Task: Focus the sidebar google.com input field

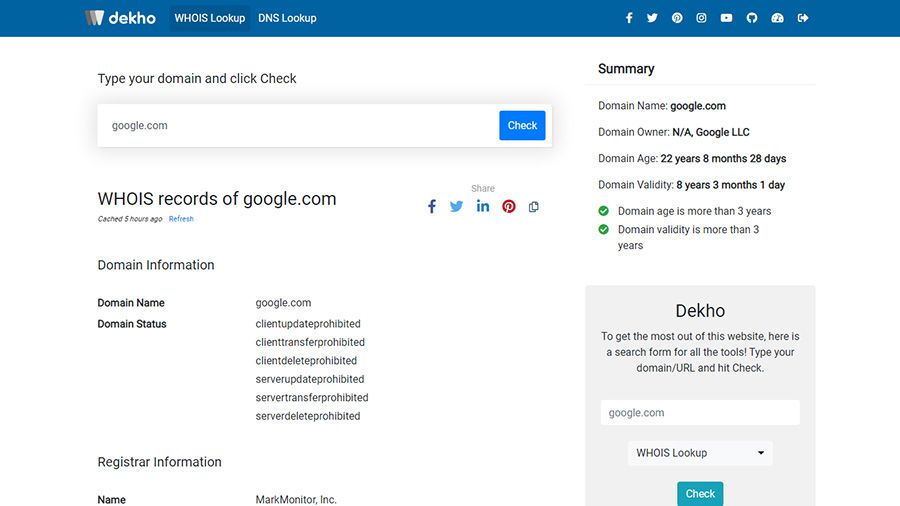Action: click(700, 413)
